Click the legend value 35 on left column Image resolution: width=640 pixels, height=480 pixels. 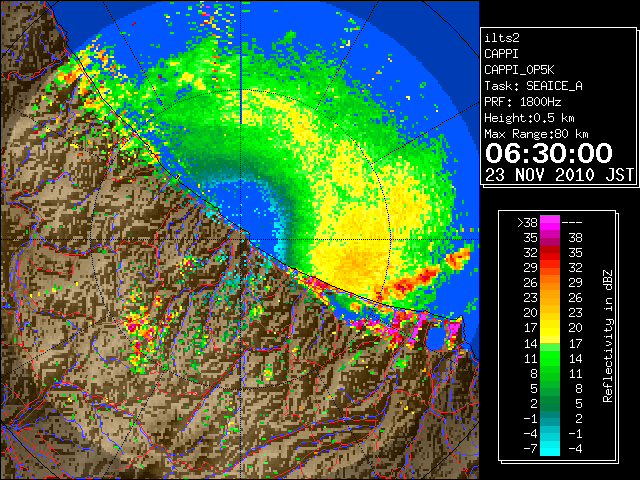click(531, 238)
